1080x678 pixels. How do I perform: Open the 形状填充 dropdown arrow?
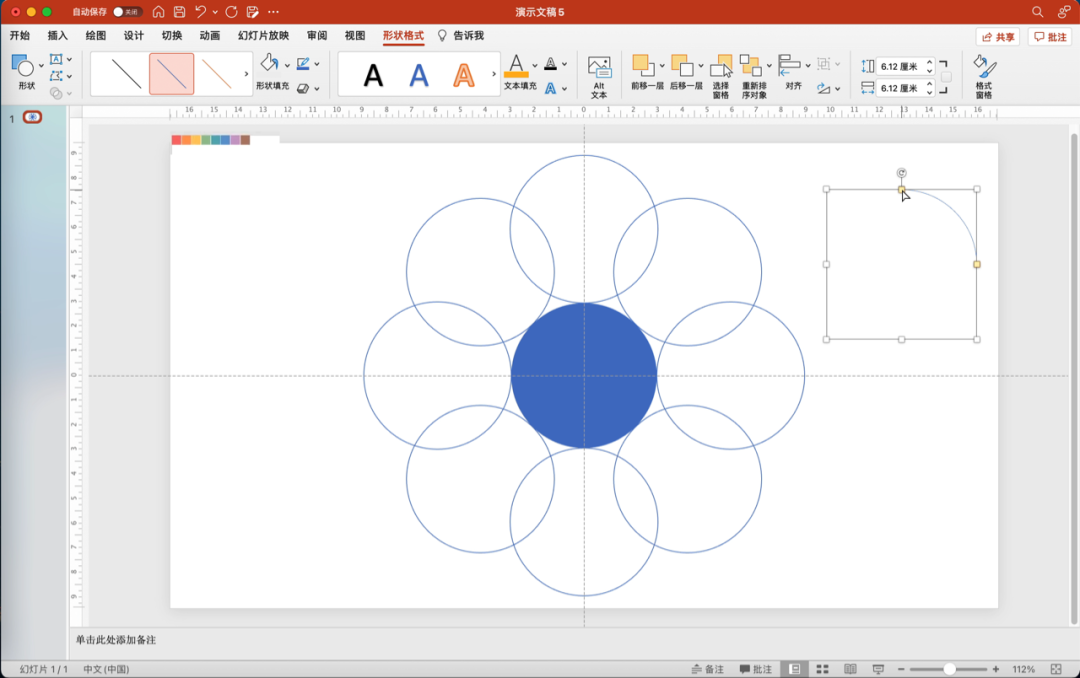(x=287, y=65)
